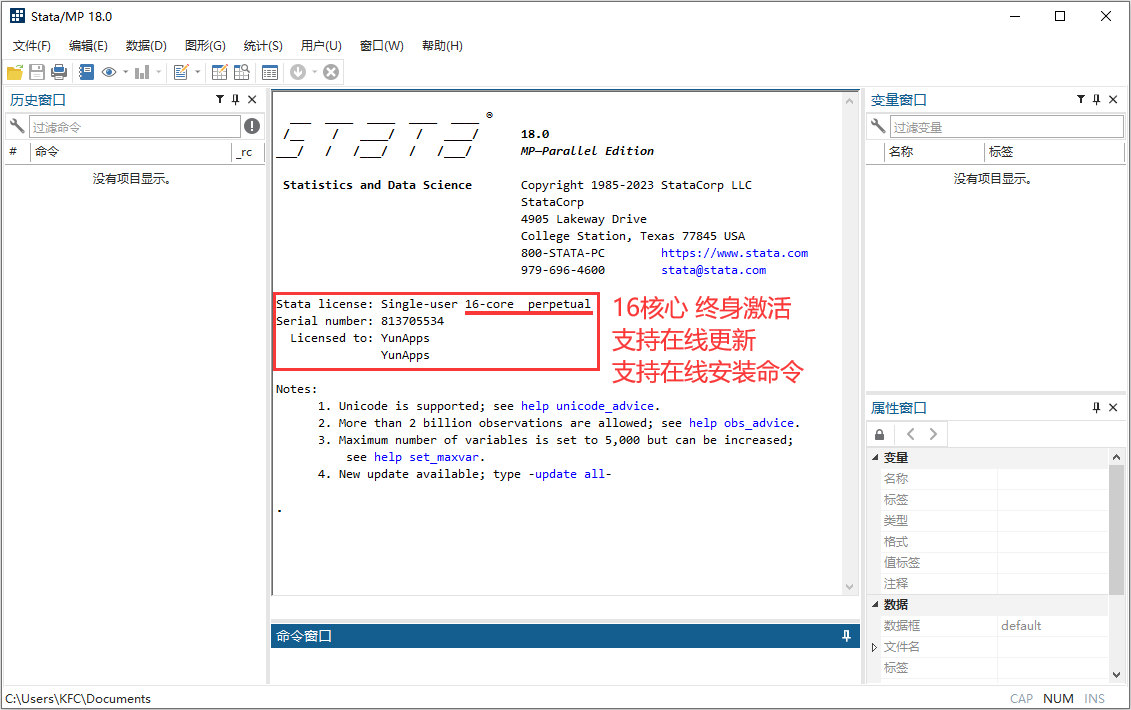Click the help obs_advice link

(x=741, y=423)
